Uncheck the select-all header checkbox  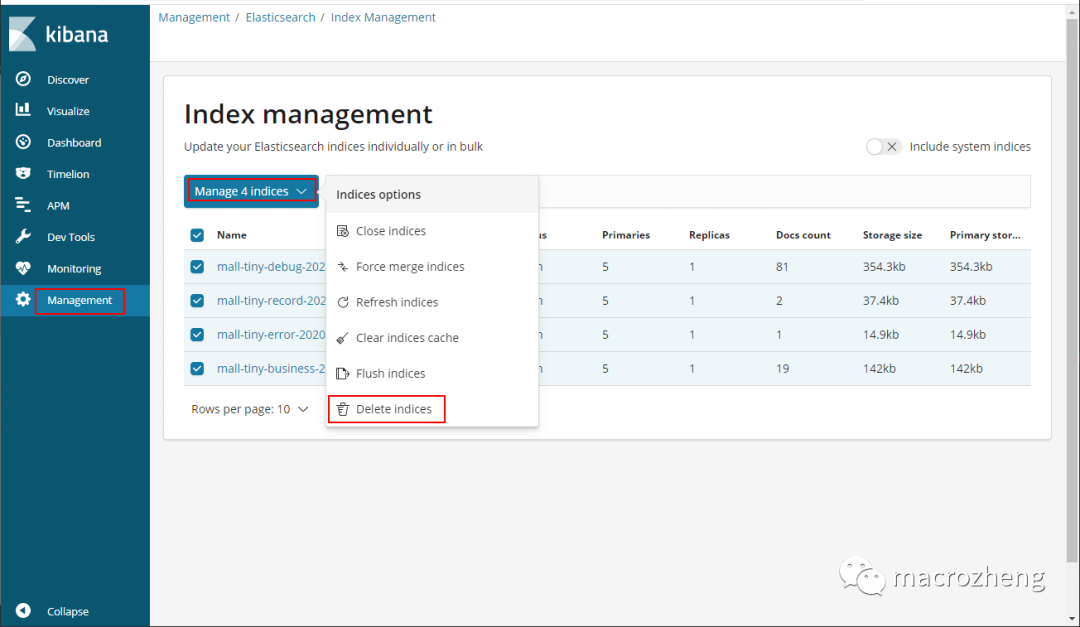[197, 235]
